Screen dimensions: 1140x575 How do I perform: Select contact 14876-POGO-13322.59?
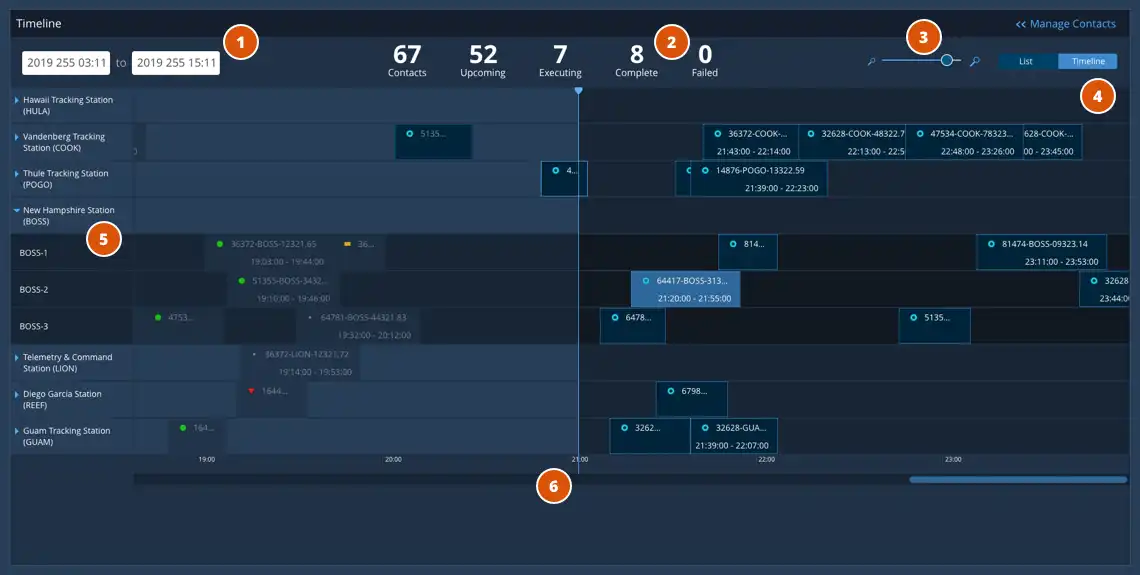pos(758,179)
